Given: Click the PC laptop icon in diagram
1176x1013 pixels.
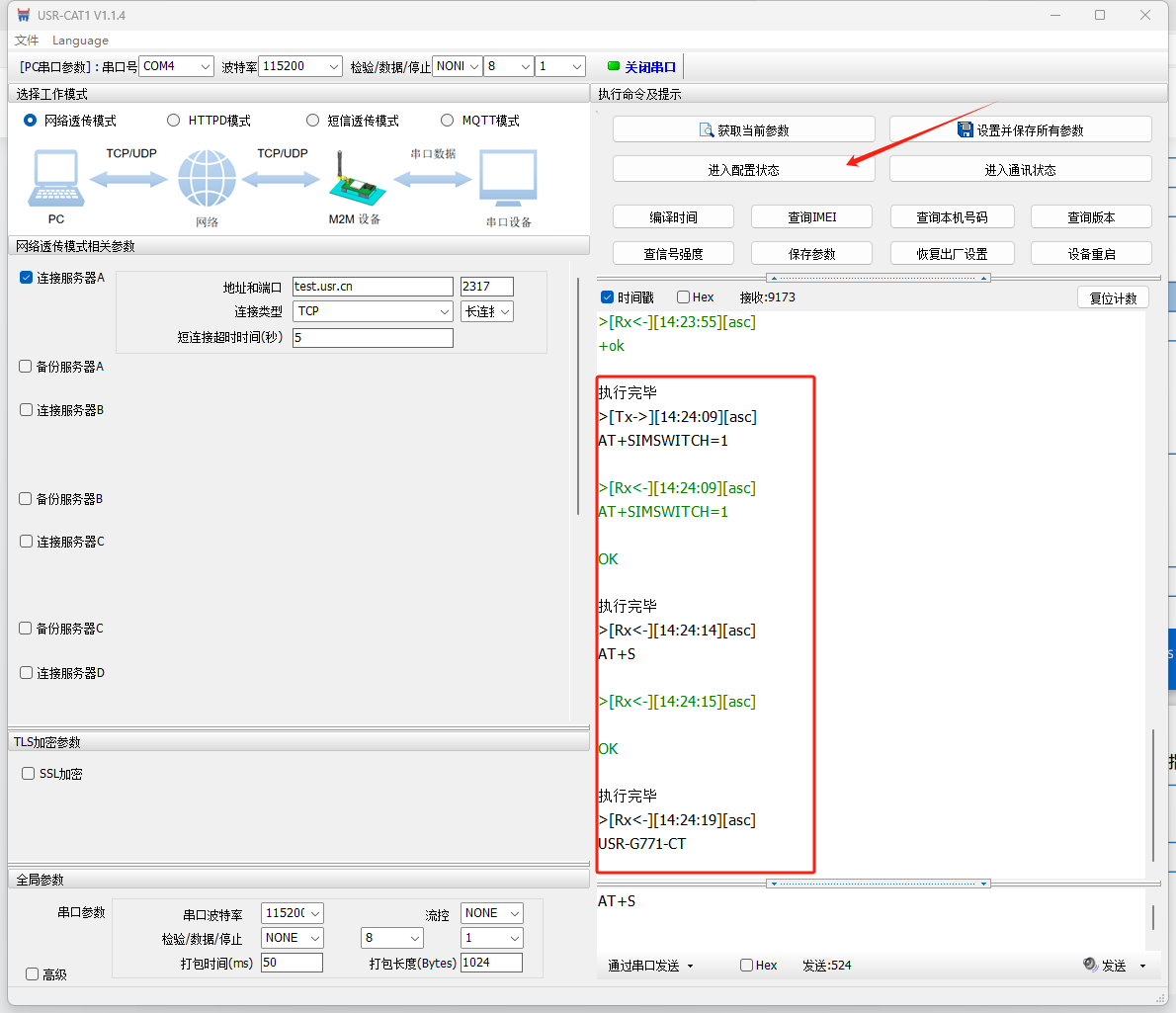Looking at the screenshot, I should [56, 178].
